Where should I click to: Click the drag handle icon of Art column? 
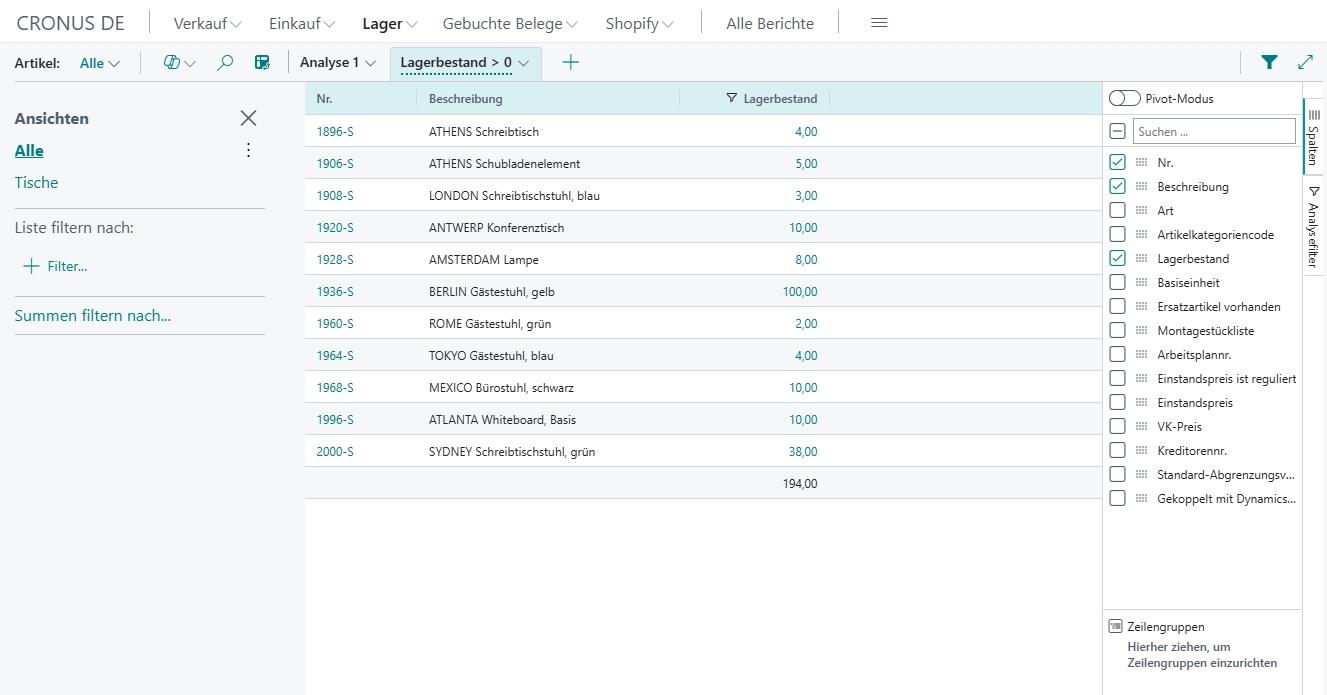pos(1141,211)
